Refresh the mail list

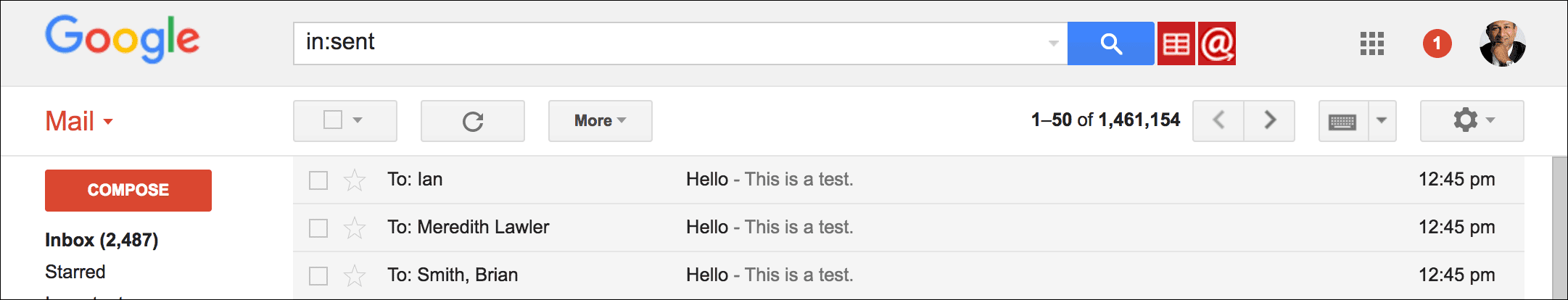[473, 121]
